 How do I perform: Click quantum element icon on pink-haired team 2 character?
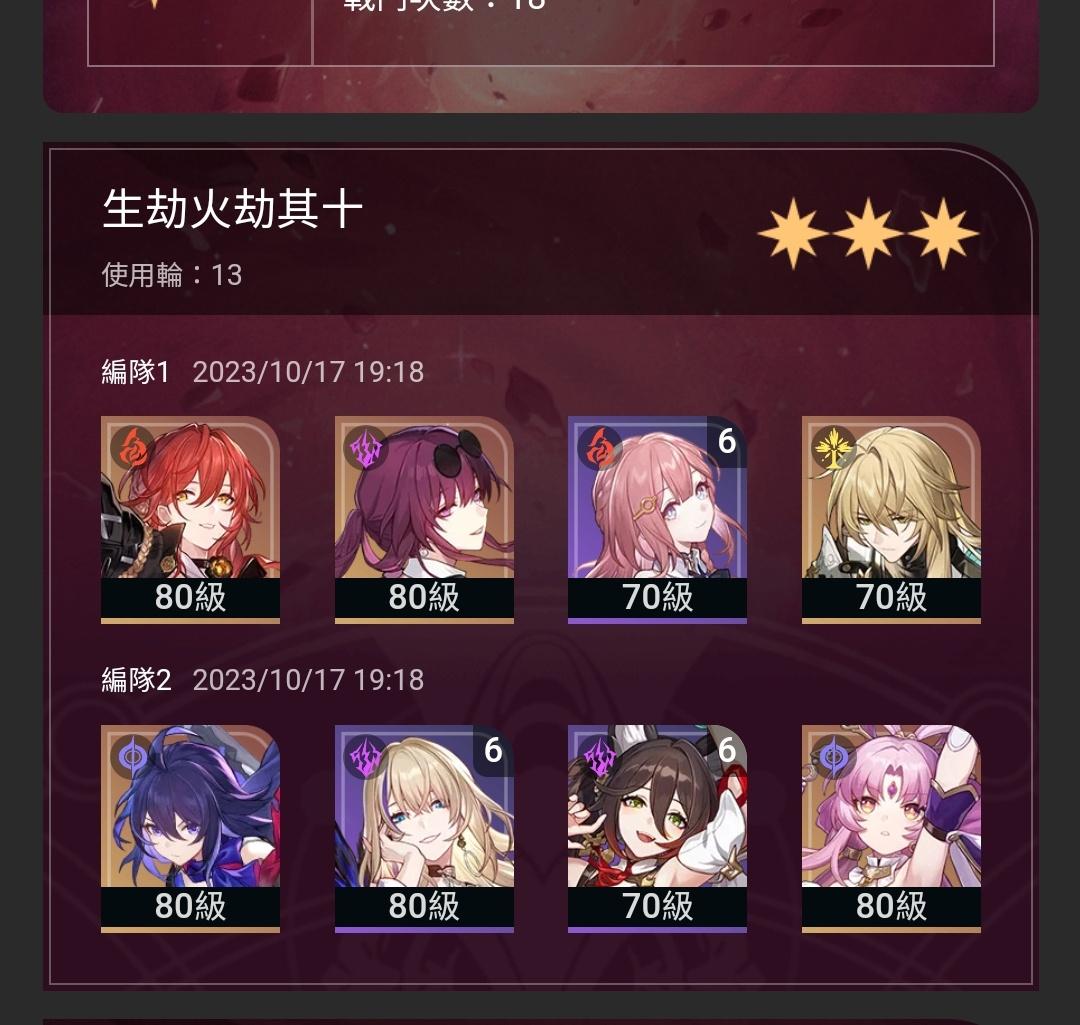(833, 757)
